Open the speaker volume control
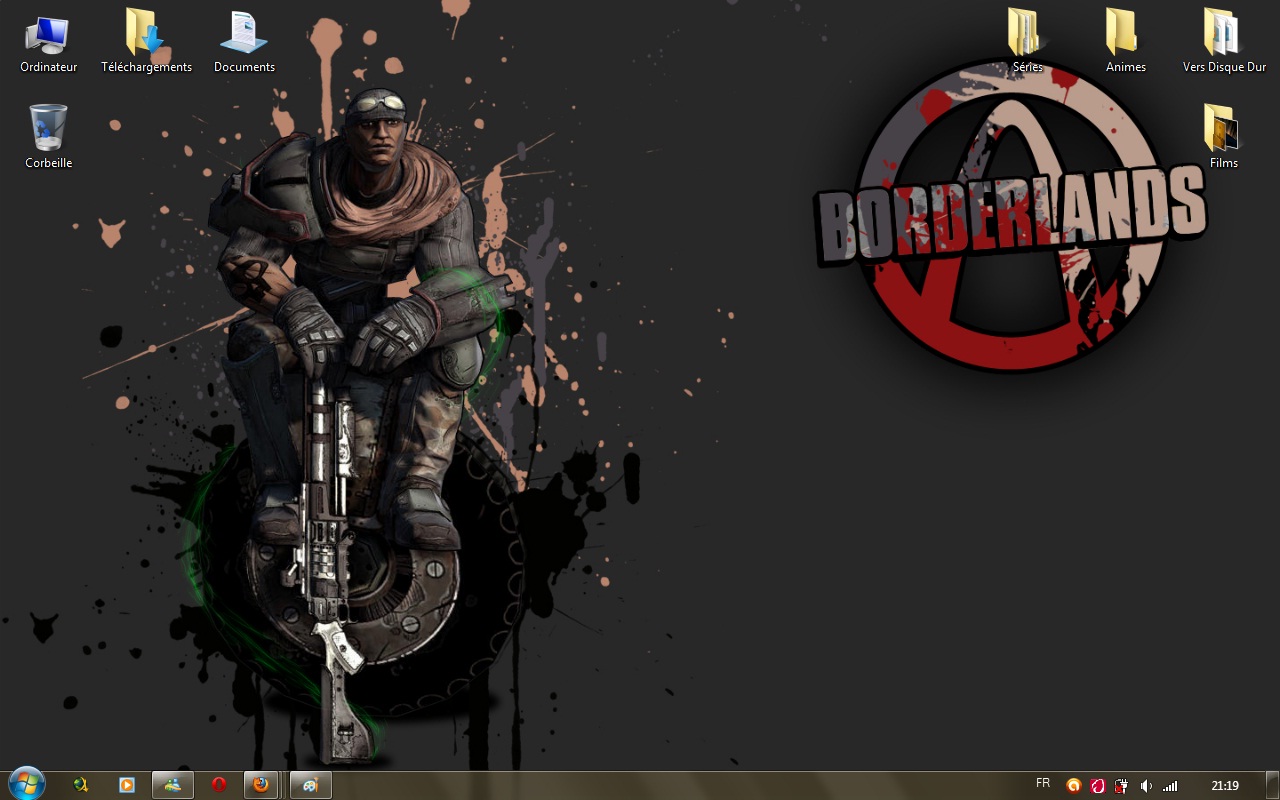Image resolution: width=1280 pixels, height=800 pixels. 1146,786
